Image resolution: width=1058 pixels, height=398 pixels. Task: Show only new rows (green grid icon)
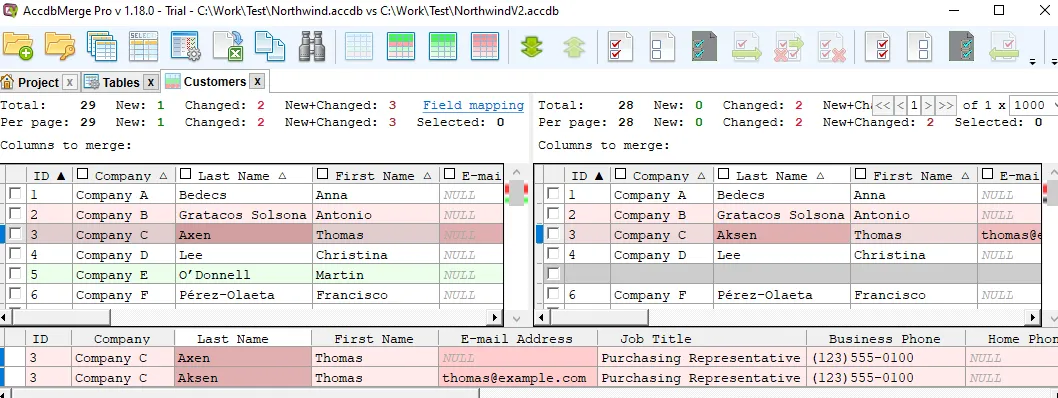[443, 46]
